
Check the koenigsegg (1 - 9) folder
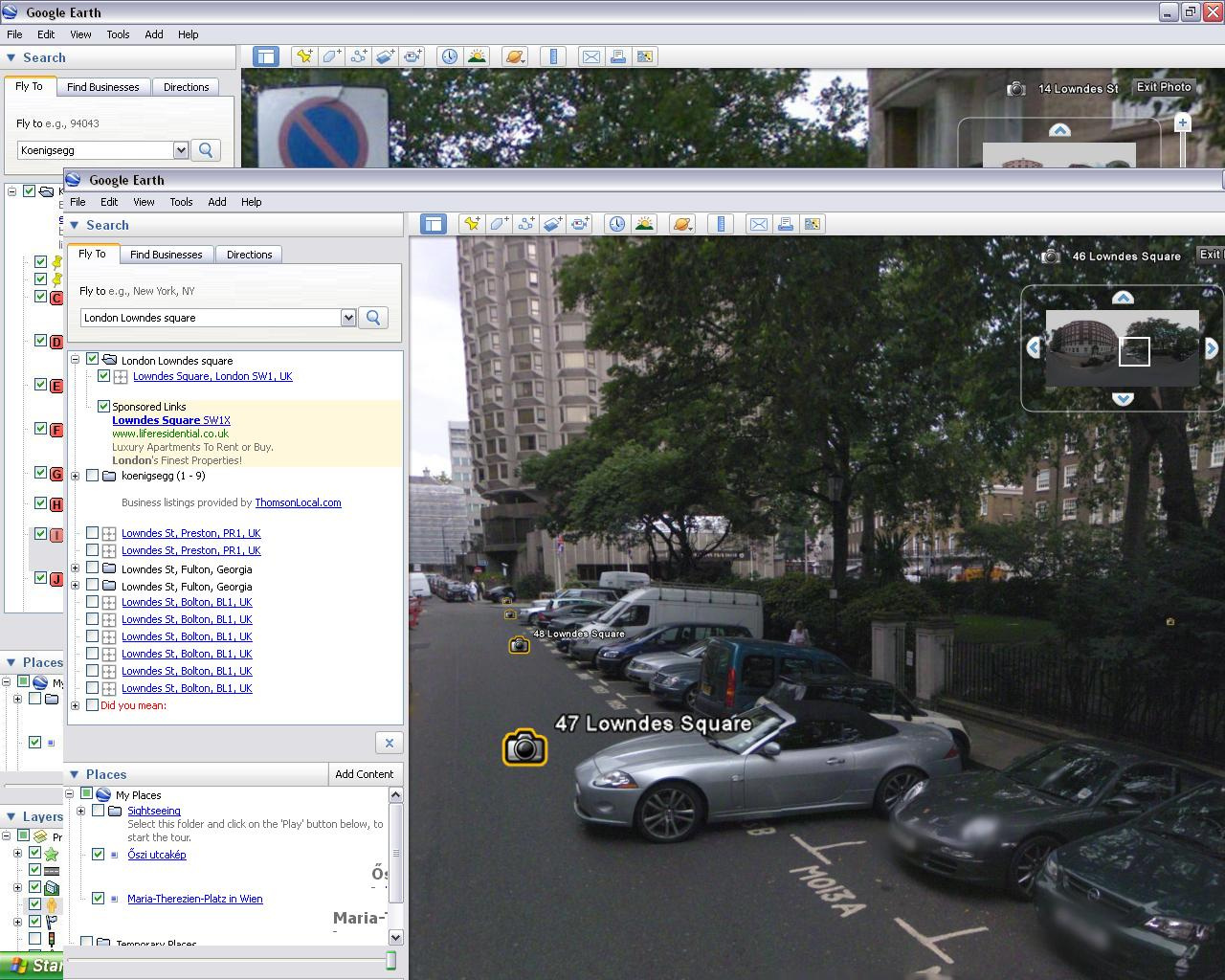click(x=92, y=476)
